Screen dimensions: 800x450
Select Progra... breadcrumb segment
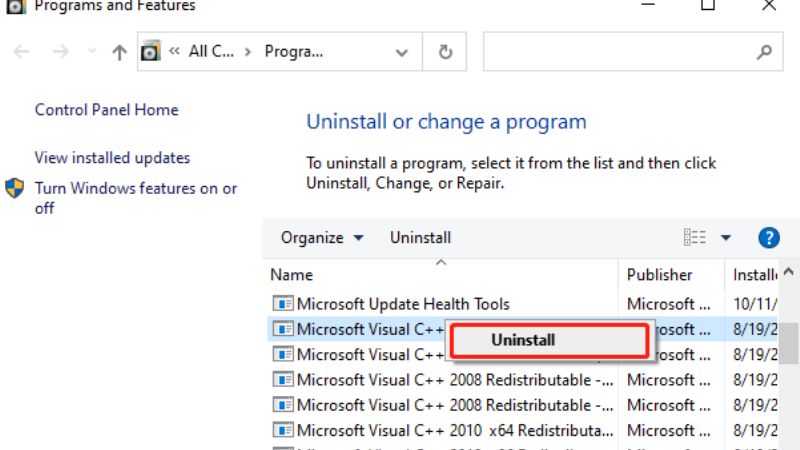[x=294, y=52]
